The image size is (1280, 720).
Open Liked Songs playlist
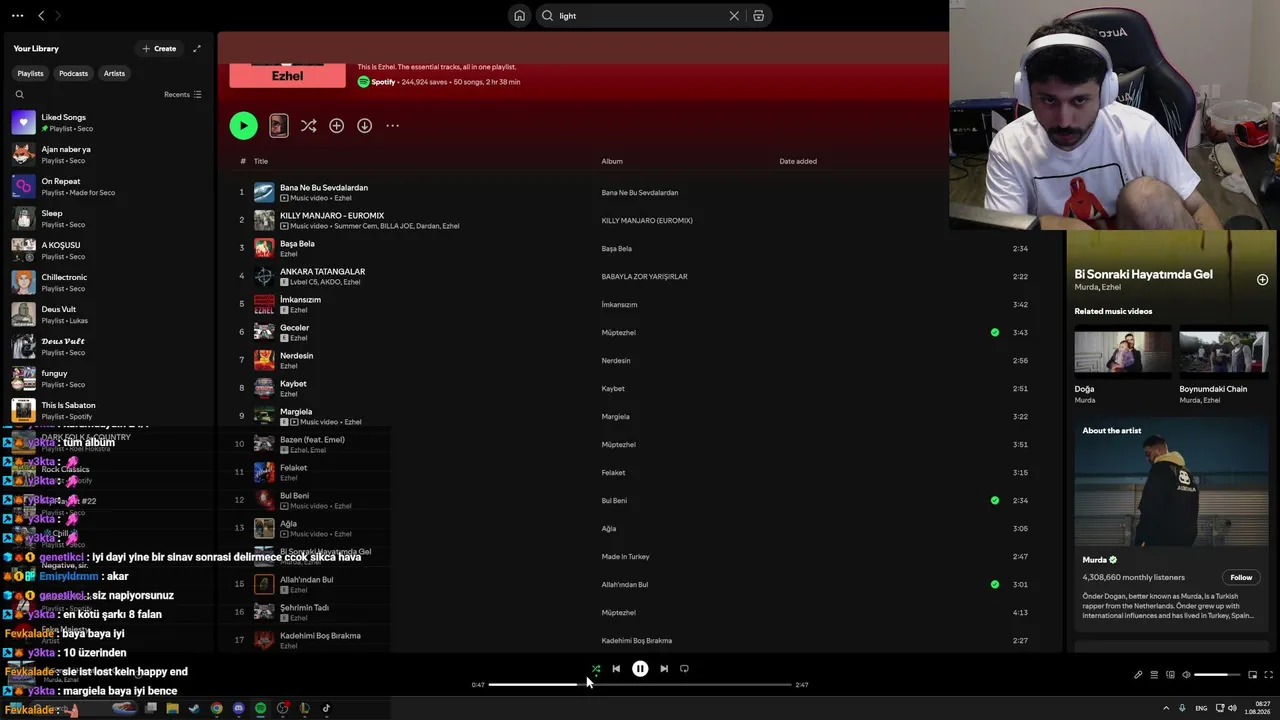click(x=108, y=122)
